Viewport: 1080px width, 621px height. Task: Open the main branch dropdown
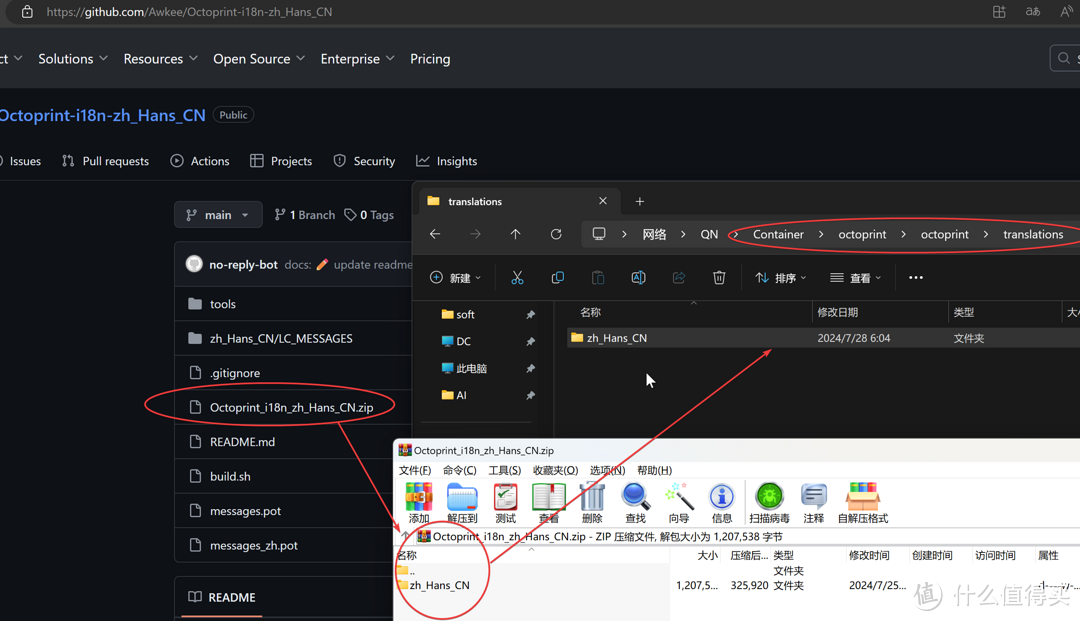coord(218,215)
